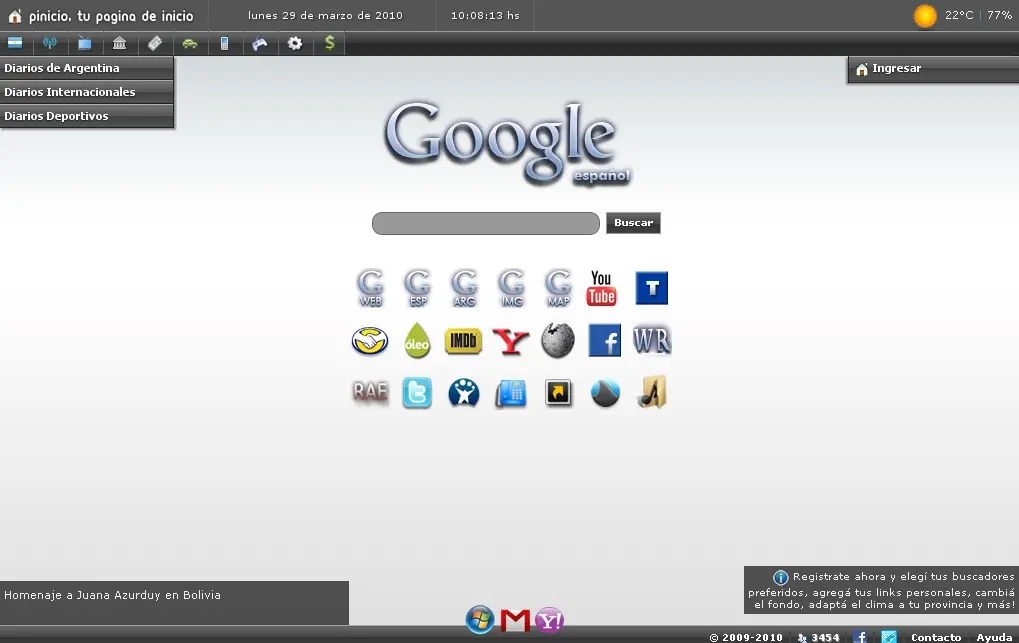This screenshot has height=643, width=1019.
Task: Choose the IMDb search icon
Action: coord(463,341)
